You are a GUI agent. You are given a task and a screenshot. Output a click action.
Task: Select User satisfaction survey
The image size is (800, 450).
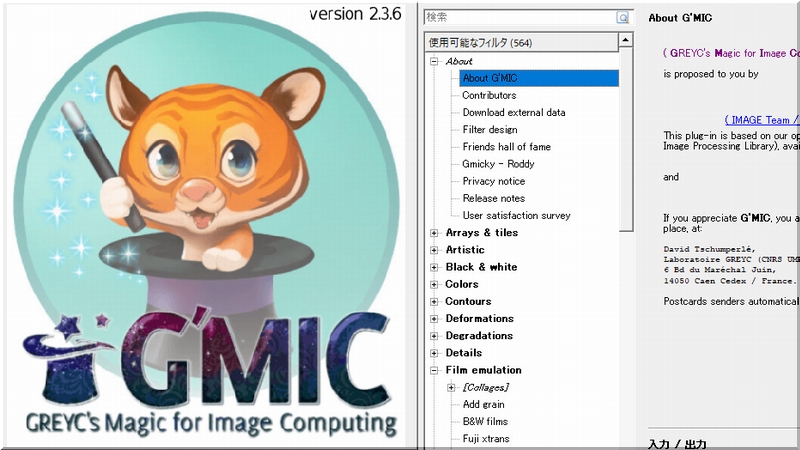tap(516, 215)
